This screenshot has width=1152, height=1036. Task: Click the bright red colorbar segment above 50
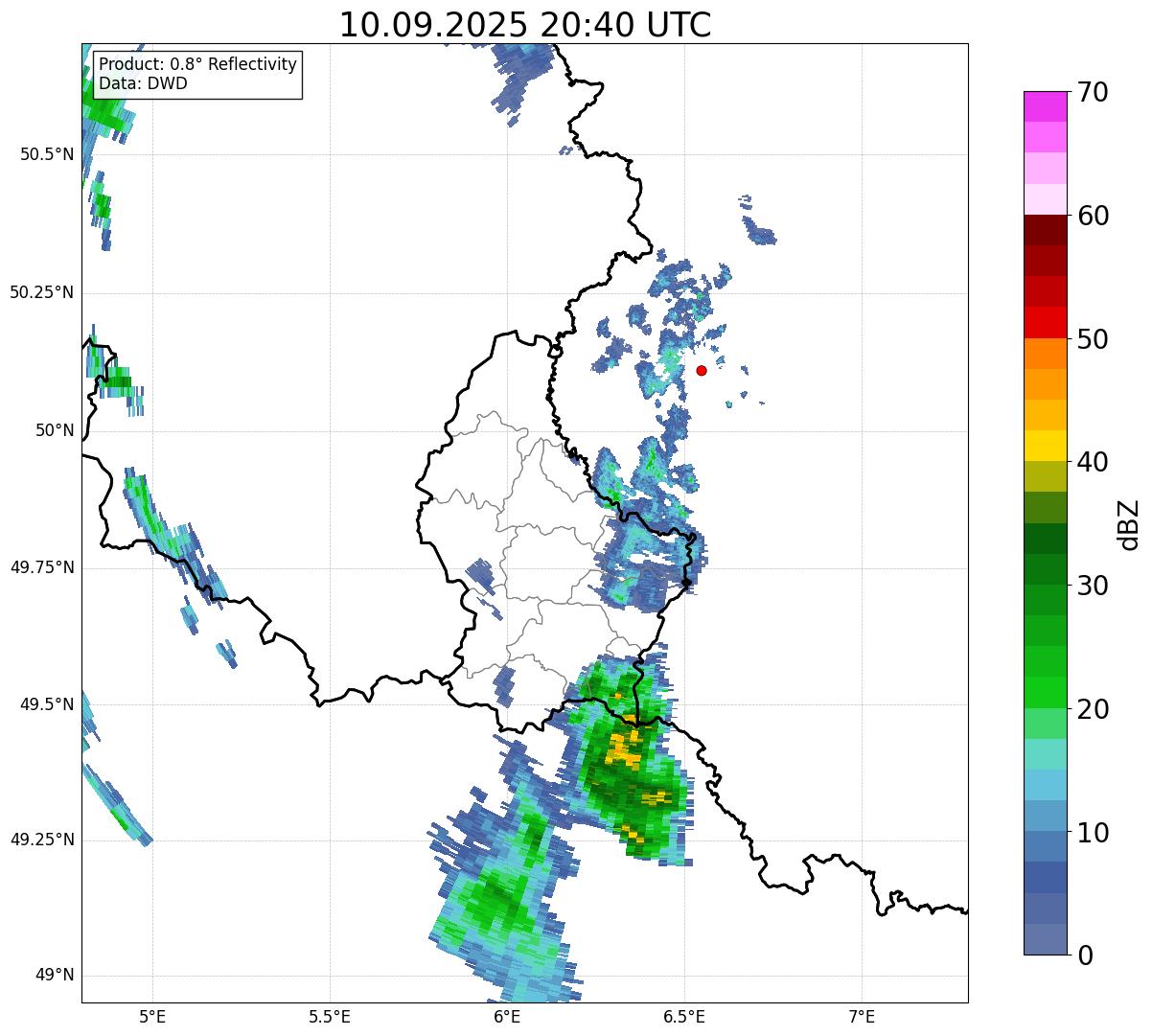coord(1046,322)
